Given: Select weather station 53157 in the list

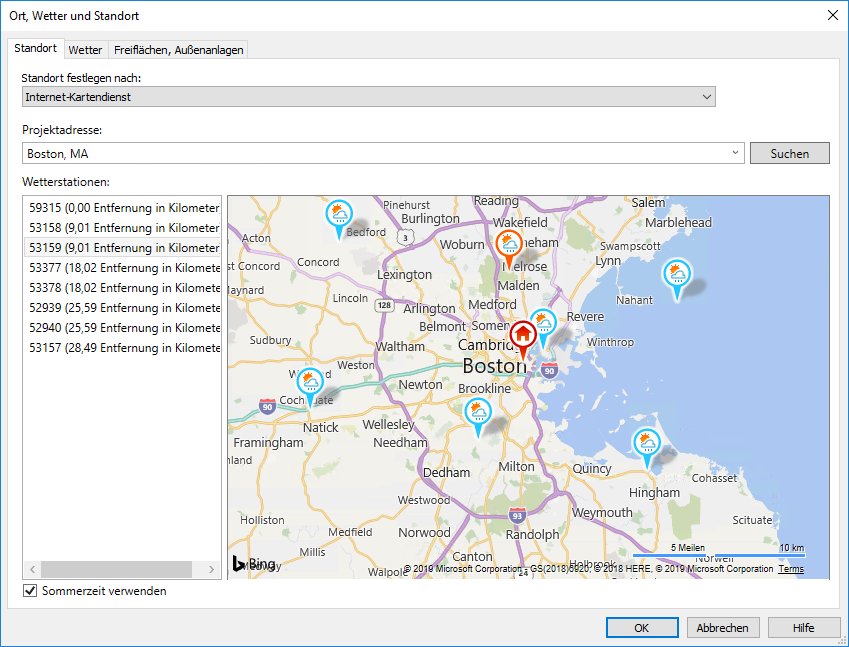Looking at the screenshot, I should click(x=122, y=348).
